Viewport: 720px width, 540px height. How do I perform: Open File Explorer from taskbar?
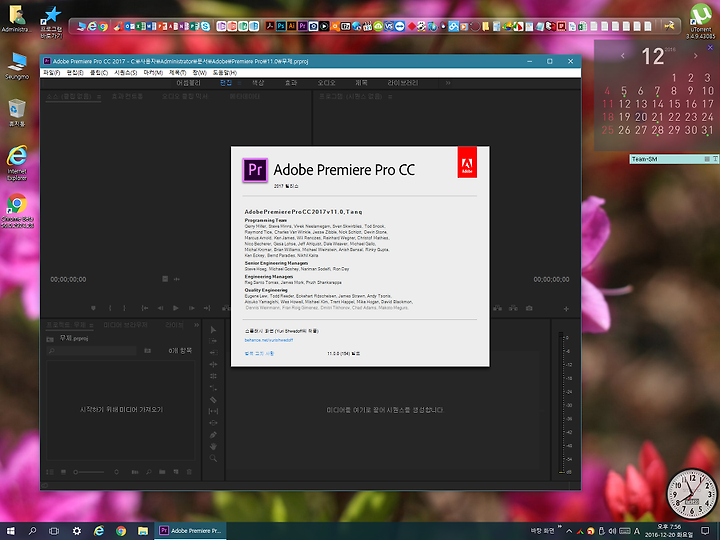[x=143, y=531]
